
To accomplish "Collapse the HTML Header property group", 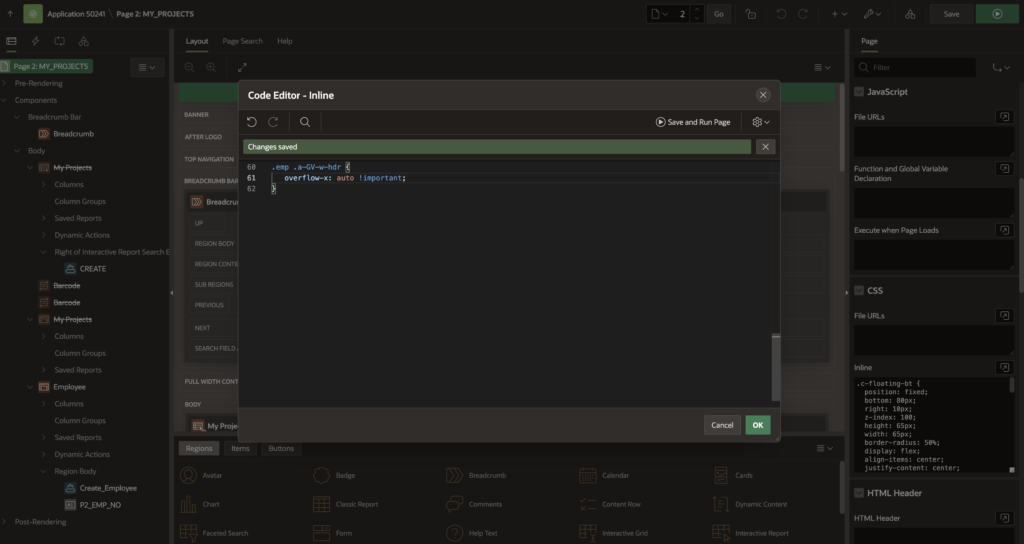I will point(859,493).
